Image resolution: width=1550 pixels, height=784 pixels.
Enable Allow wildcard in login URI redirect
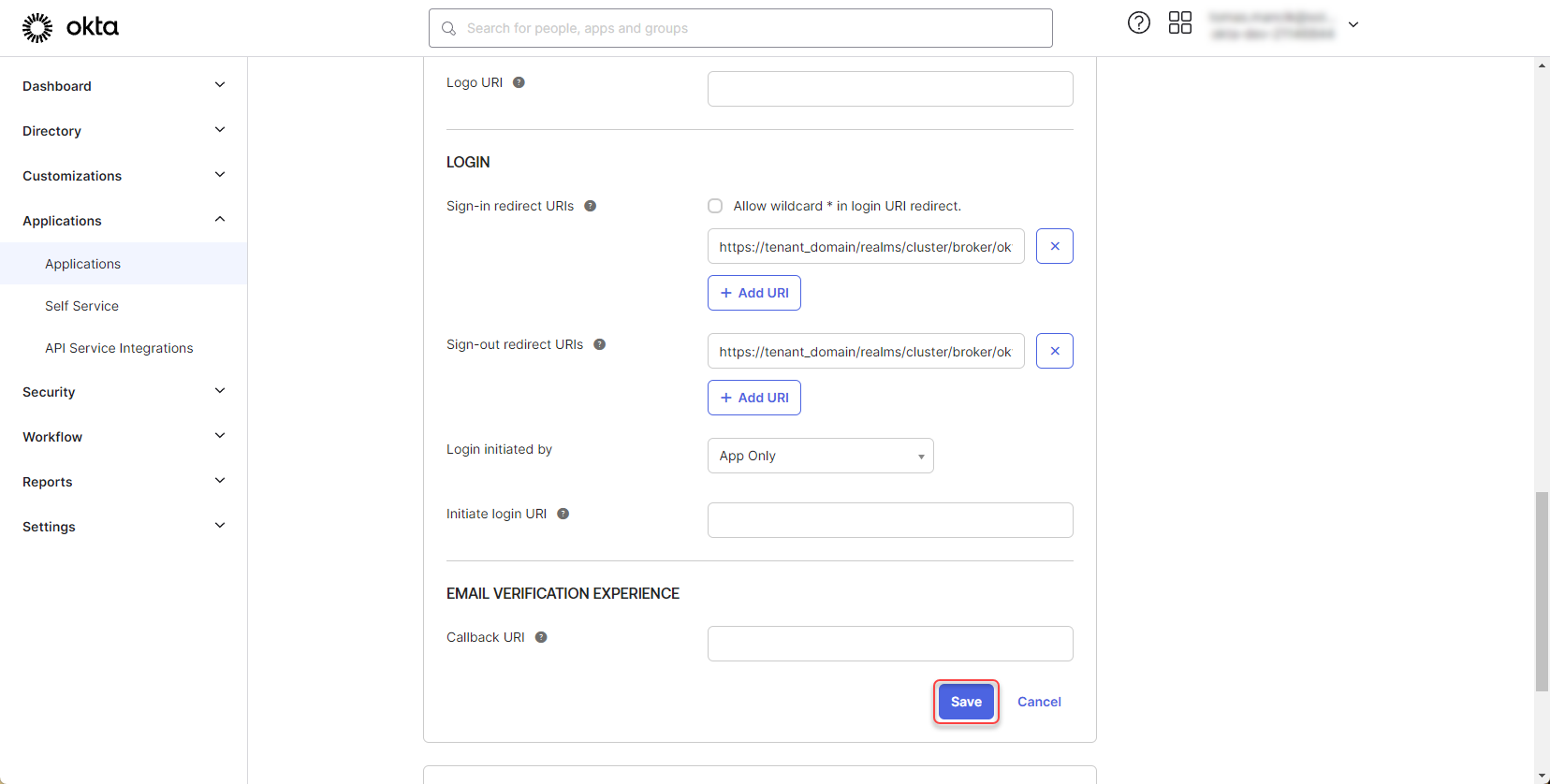coord(715,206)
